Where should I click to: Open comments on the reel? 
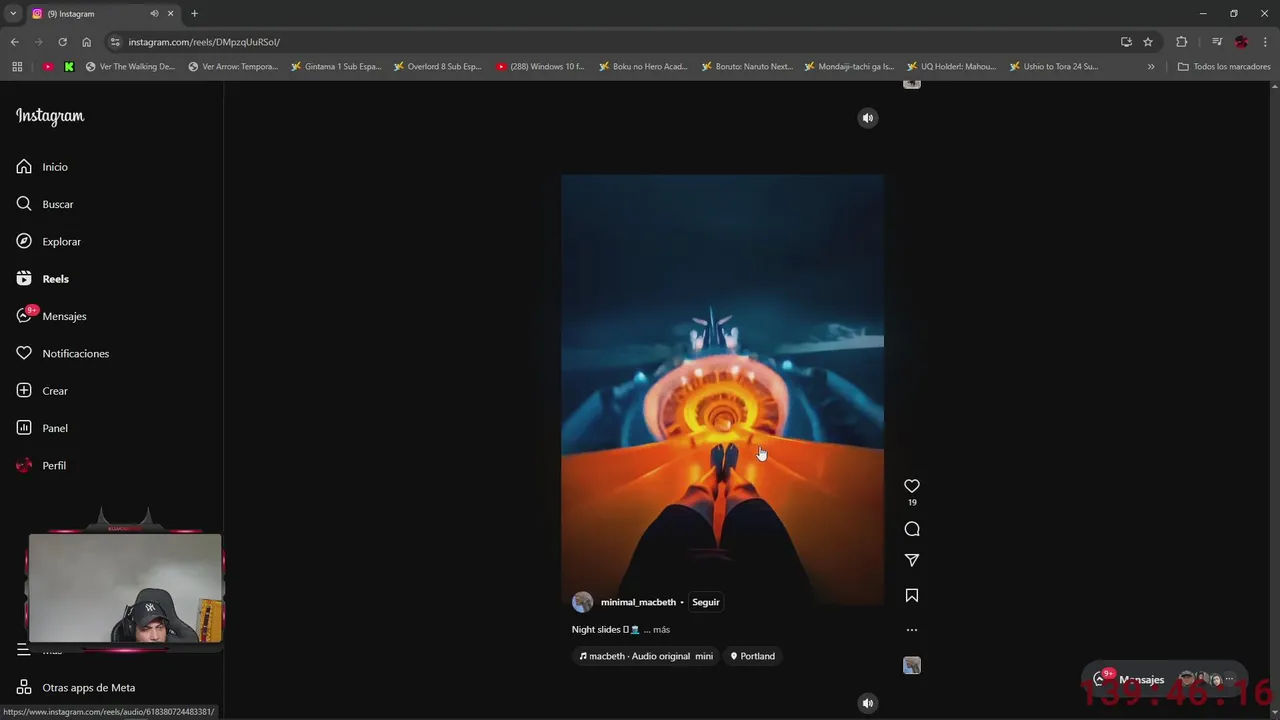coord(912,529)
